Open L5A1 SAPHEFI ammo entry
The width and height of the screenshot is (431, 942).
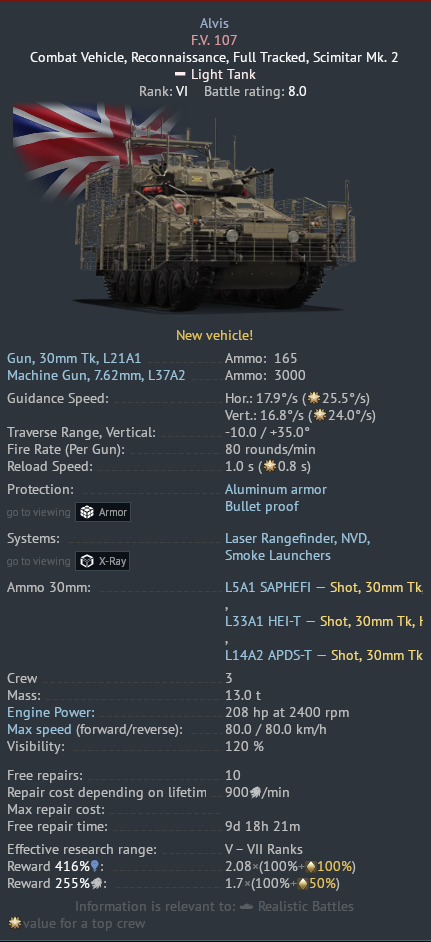[268, 587]
